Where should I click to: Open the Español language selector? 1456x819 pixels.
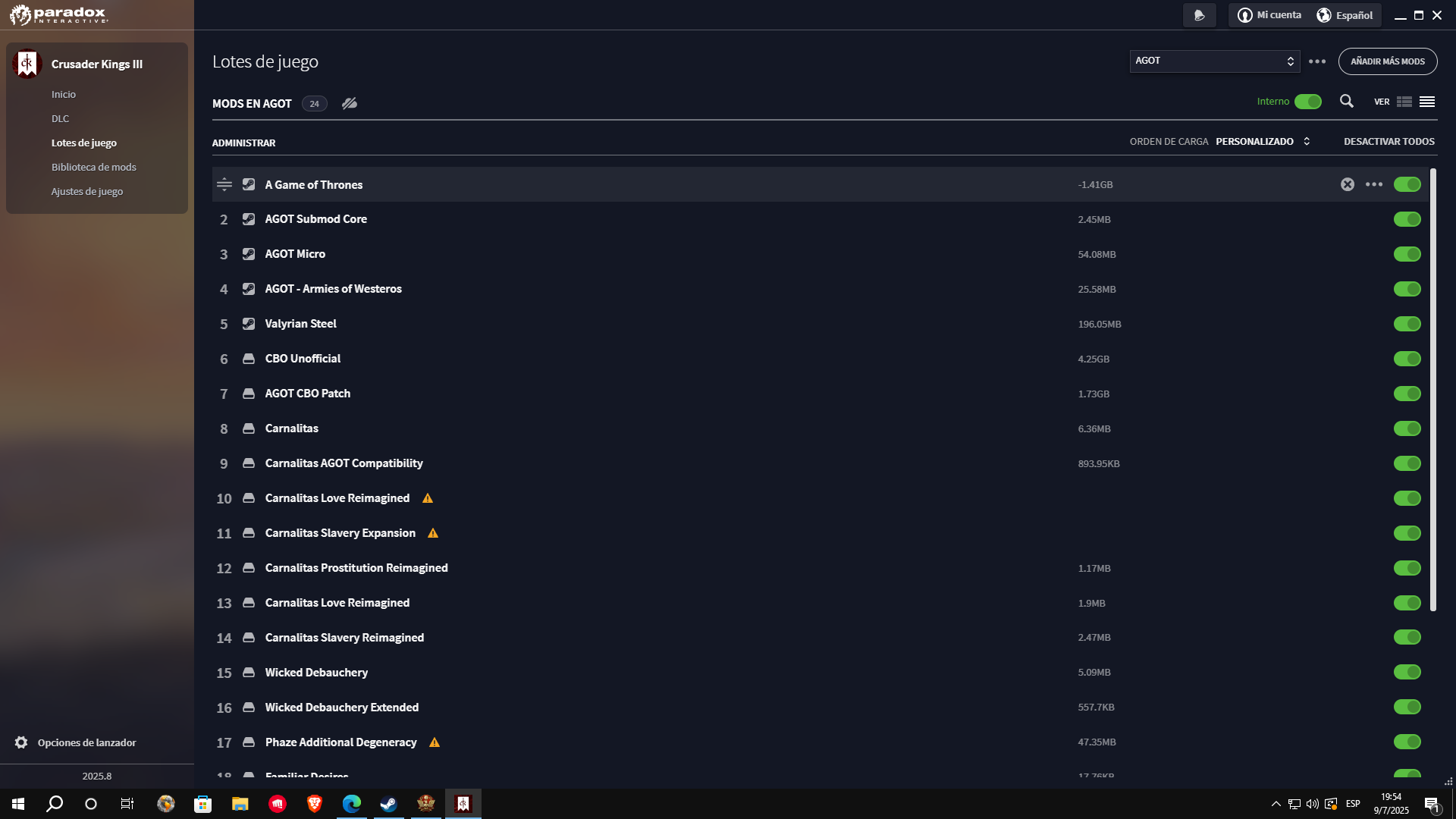1345,15
